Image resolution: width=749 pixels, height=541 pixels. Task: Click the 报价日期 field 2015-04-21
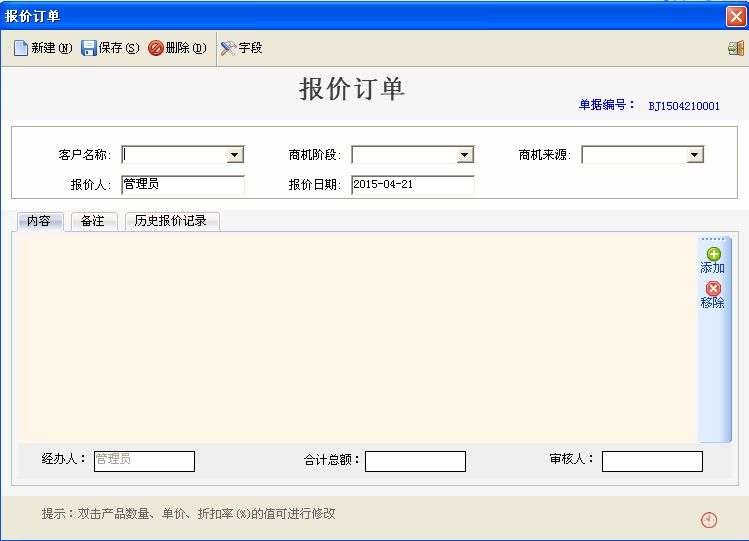tap(413, 185)
